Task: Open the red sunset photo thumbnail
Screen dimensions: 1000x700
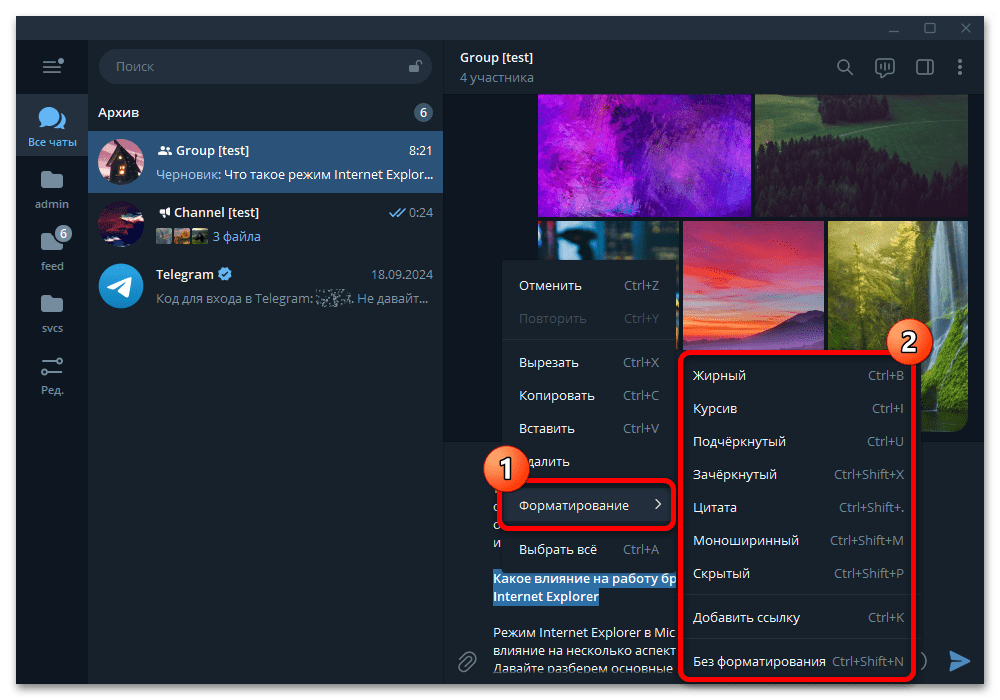Action: [753, 286]
